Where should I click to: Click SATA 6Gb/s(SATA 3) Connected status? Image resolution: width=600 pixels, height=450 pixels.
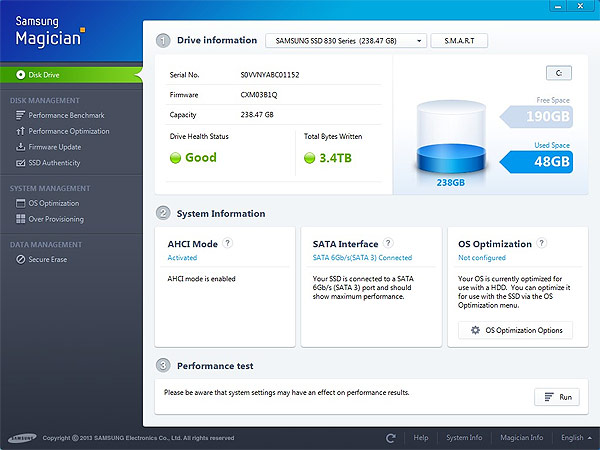pyautogui.click(x=362, y=258)
